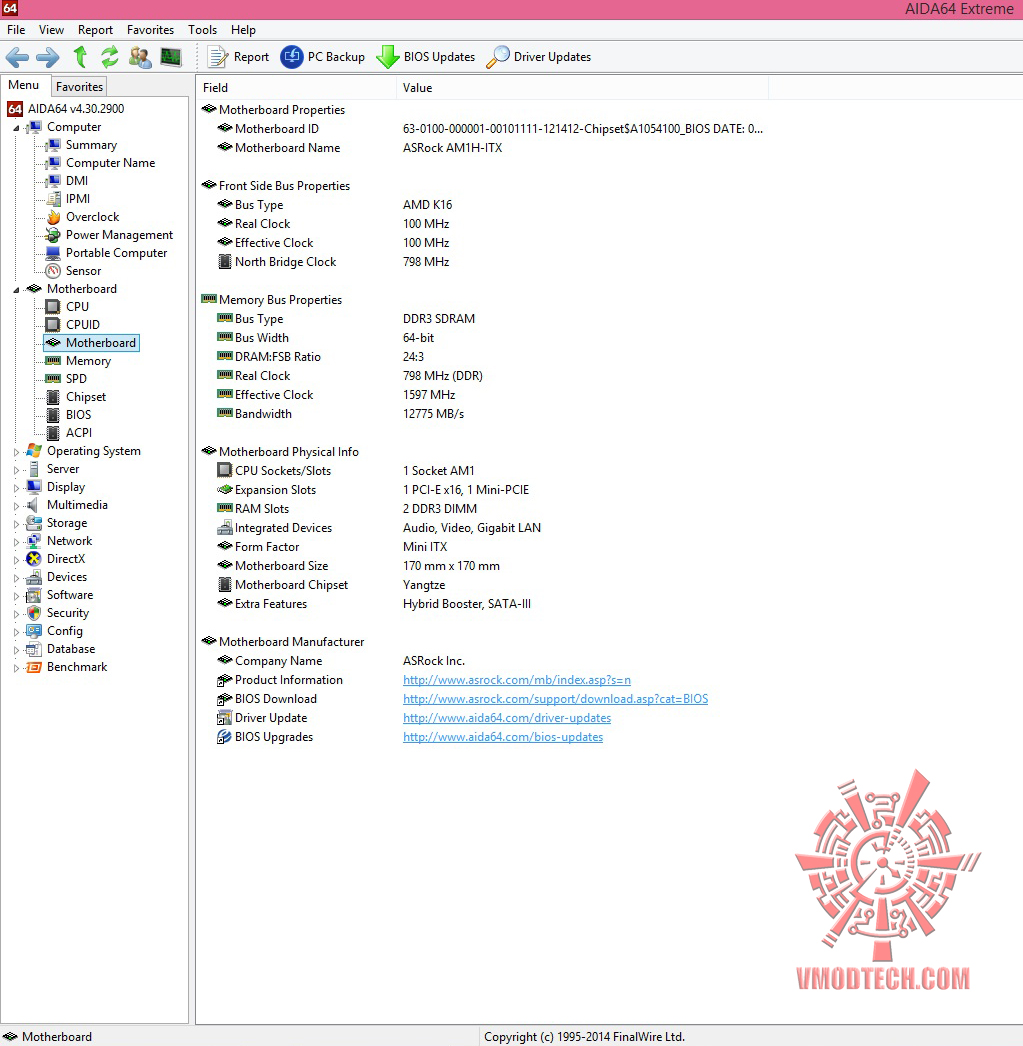Click the Forward navigation arrow
Viewport: 1023px width, 1046px height.
tap(47, 57)
